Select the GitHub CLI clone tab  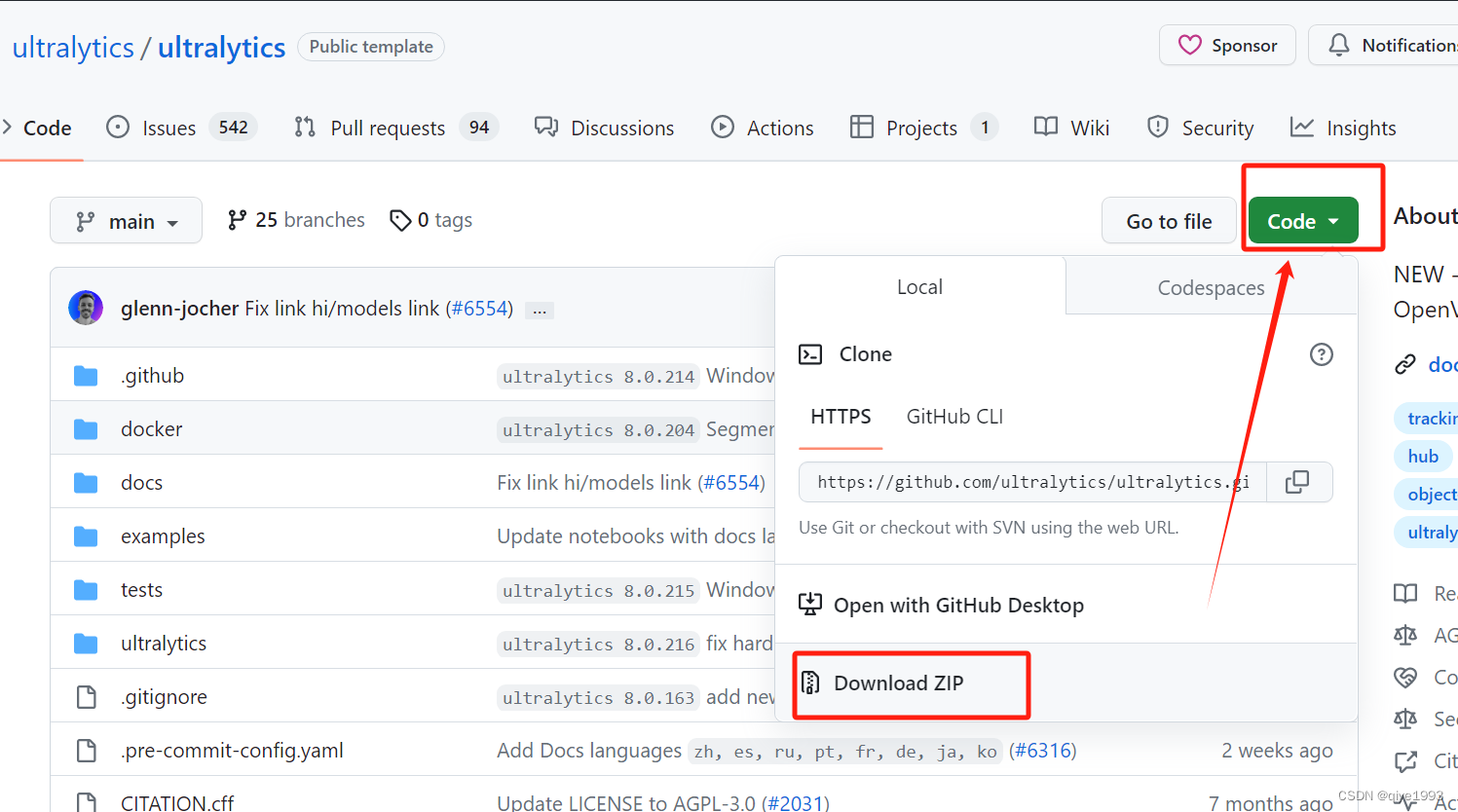(x=954, y=417)
